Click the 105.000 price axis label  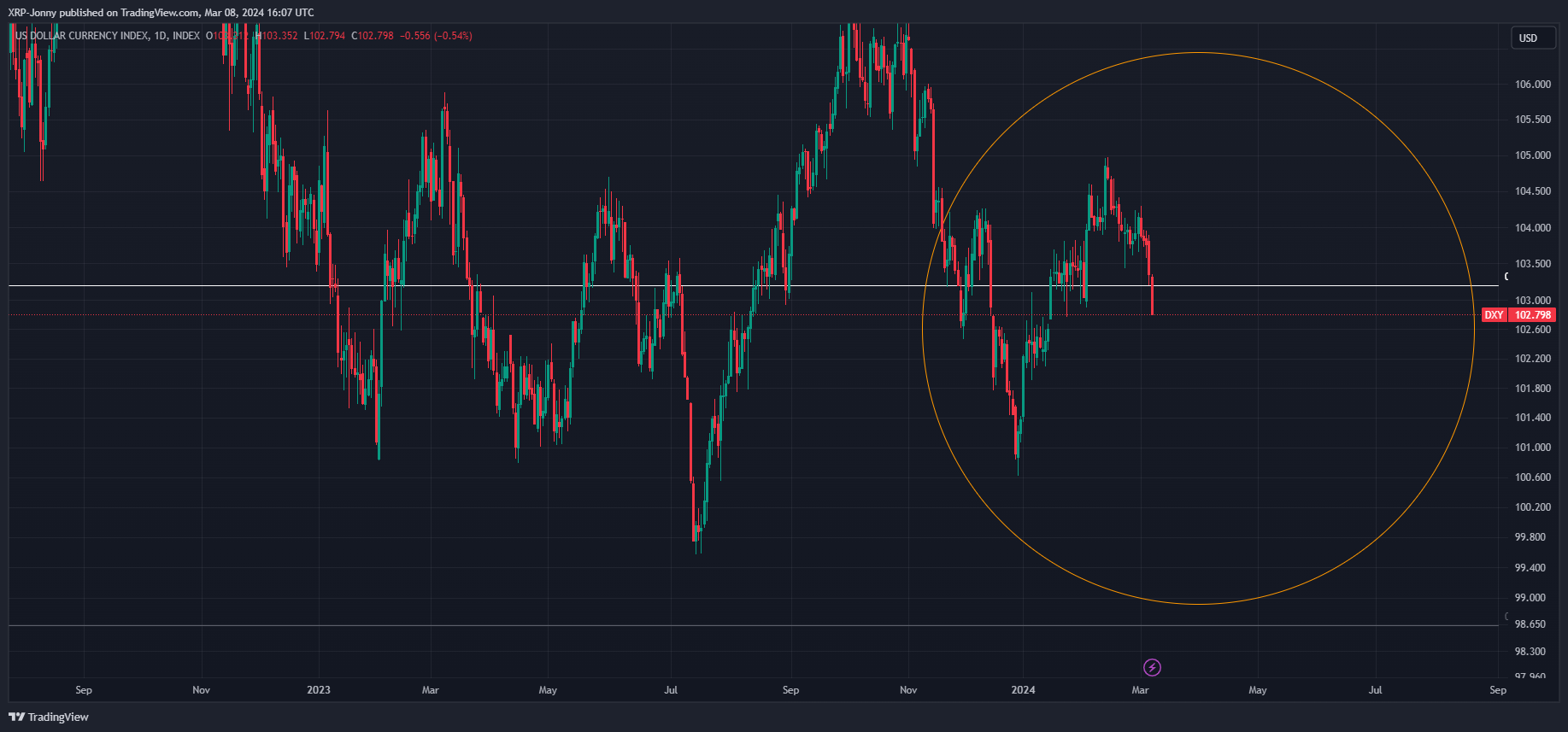(x=1533, y=155)
